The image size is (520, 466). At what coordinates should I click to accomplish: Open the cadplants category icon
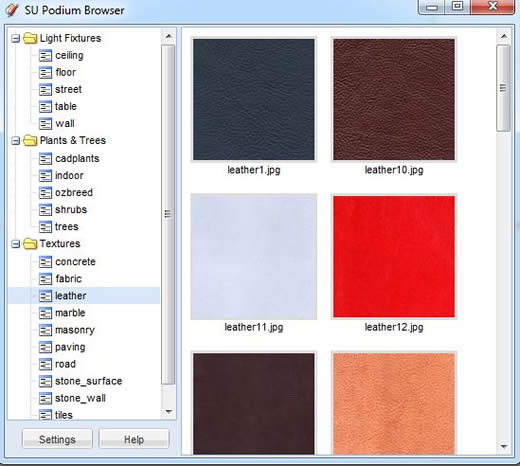click(45, 158)
